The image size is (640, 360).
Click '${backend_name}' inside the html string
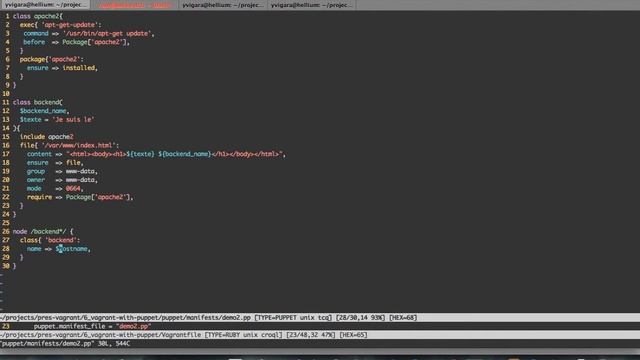click(x=184, y=154)
